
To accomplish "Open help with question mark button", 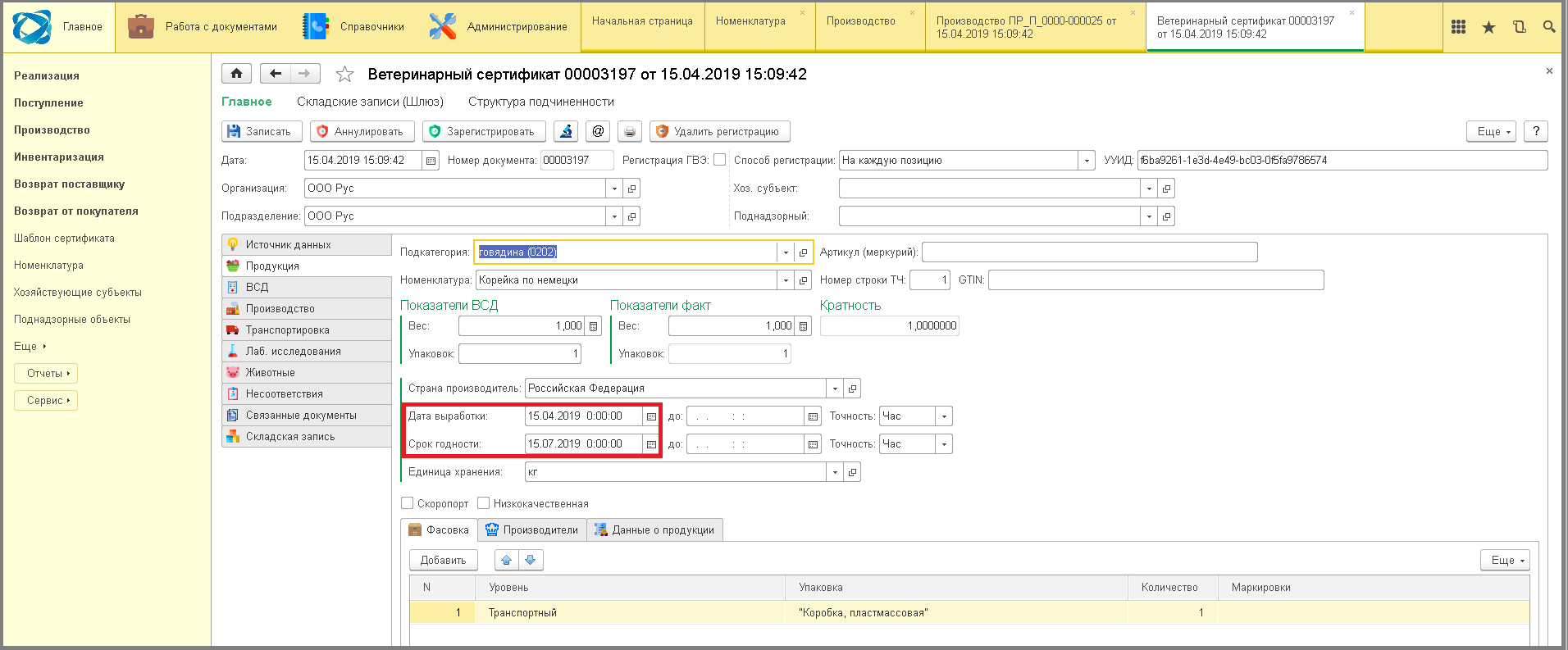I will coord(1536,131).
